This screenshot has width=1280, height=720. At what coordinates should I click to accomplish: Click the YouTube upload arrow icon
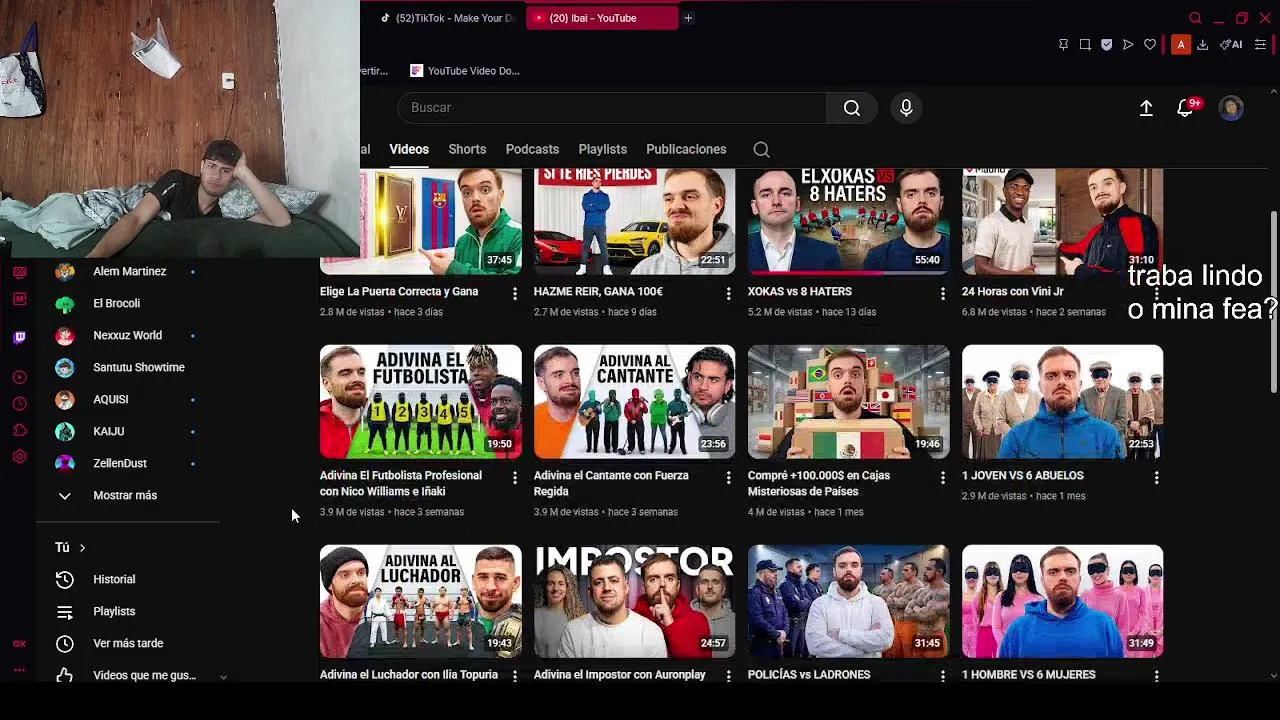(x=1146, y=108)
